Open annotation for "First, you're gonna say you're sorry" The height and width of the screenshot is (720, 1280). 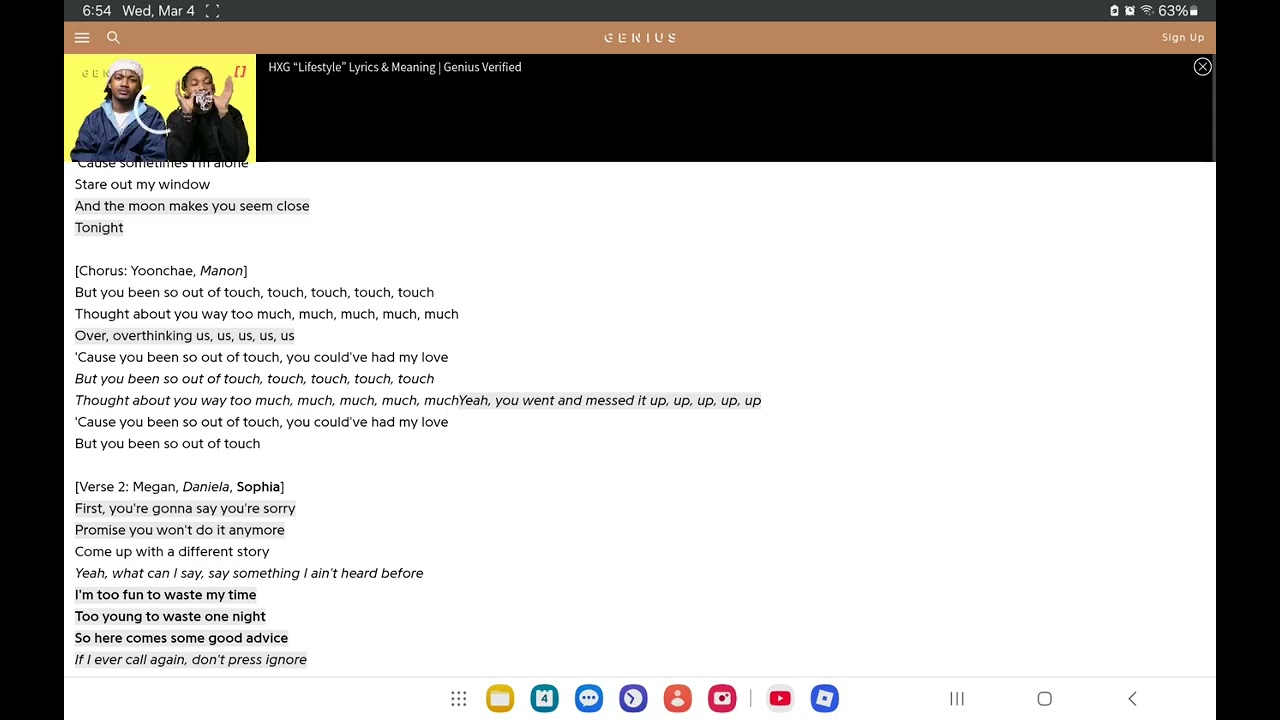point(185,509)
